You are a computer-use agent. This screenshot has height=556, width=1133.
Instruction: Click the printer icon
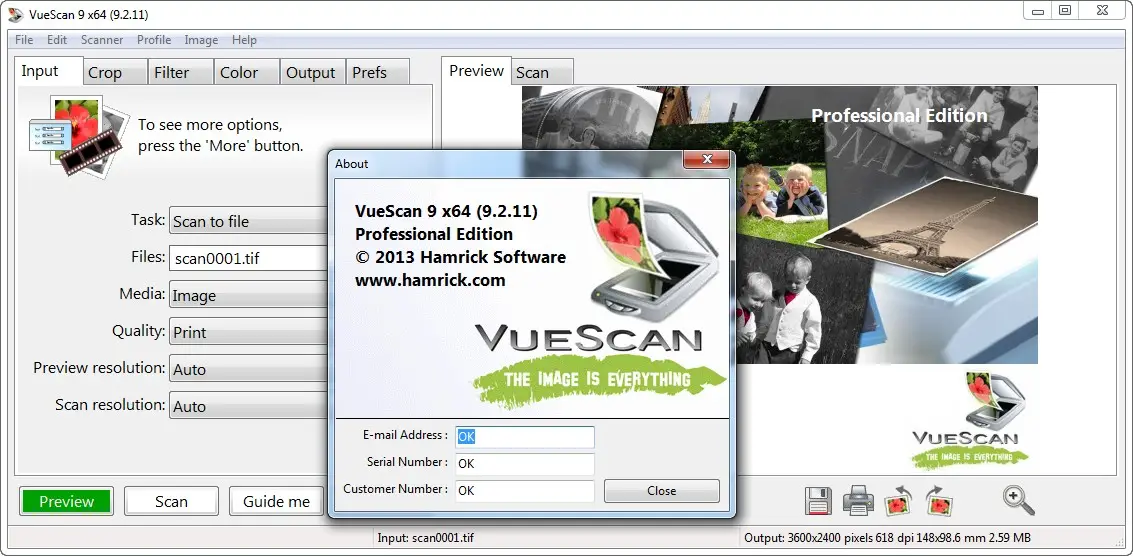[858, 501]
